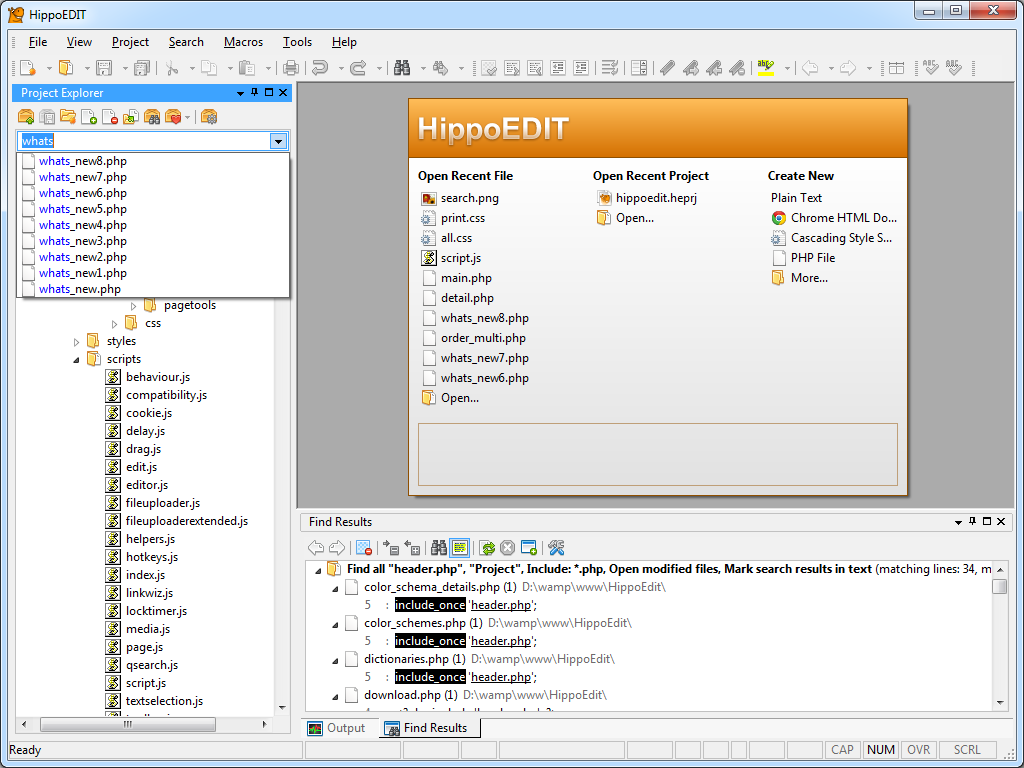This screenshot has height=768, width=1024.
Task: Click the Undo arrow icon
Action: click(x=320, y=68)
